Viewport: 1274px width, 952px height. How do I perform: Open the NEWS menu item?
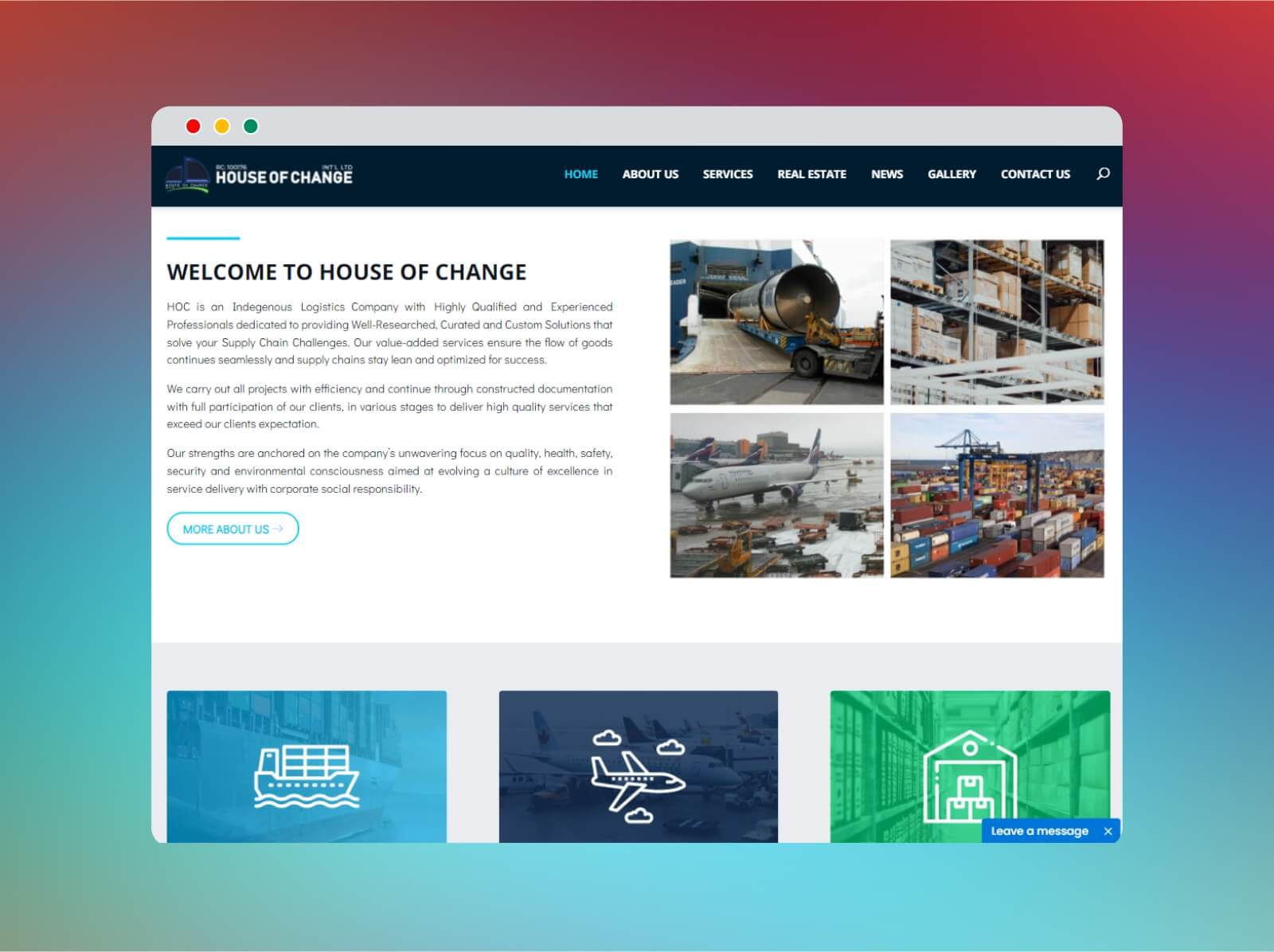click(x=887, y=174)
